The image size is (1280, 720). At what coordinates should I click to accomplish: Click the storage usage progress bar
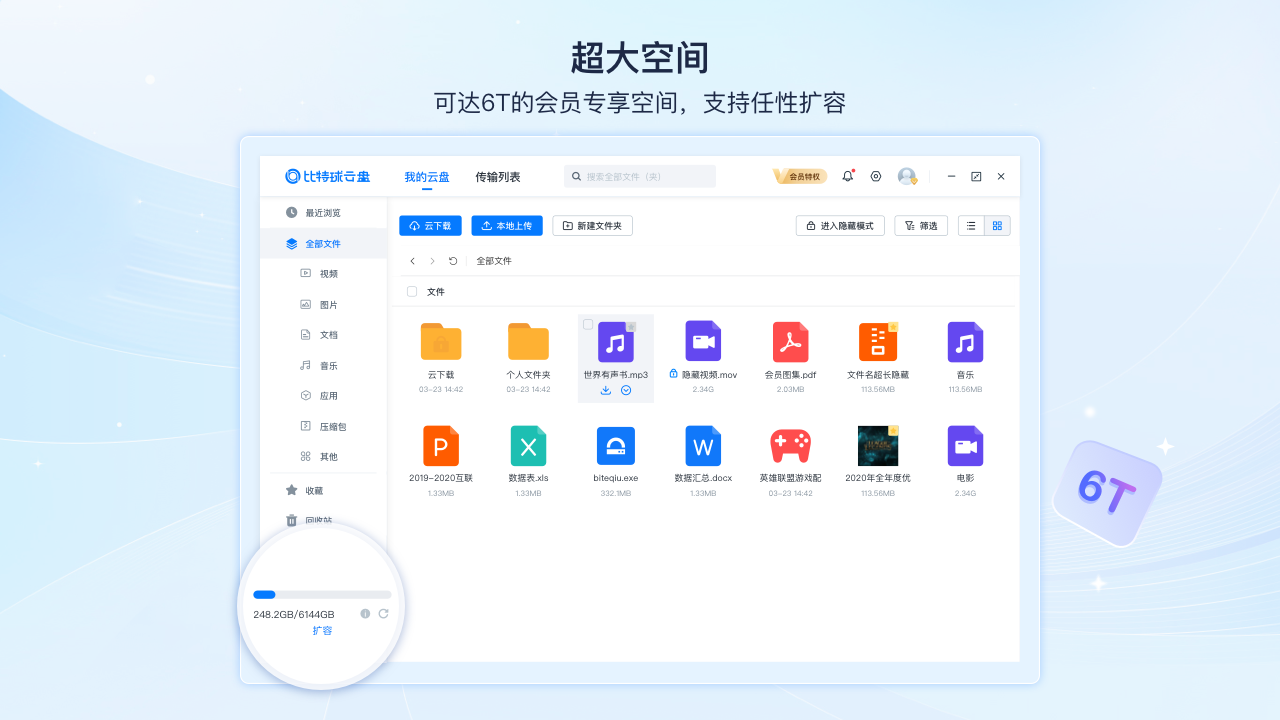(x=322, y=594)
